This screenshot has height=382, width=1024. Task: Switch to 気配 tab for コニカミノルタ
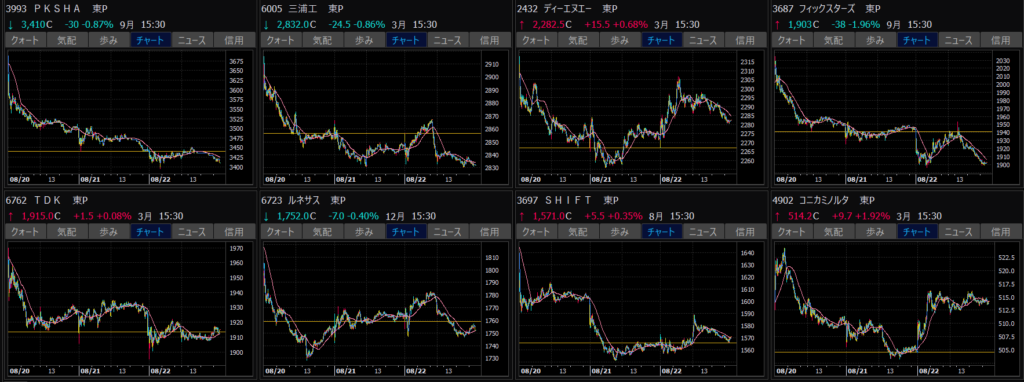tap(835, 232)
